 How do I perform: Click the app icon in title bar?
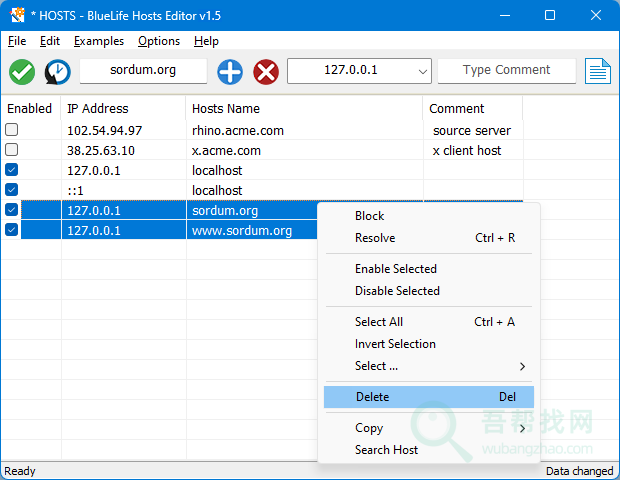click(x=17, y=15)
